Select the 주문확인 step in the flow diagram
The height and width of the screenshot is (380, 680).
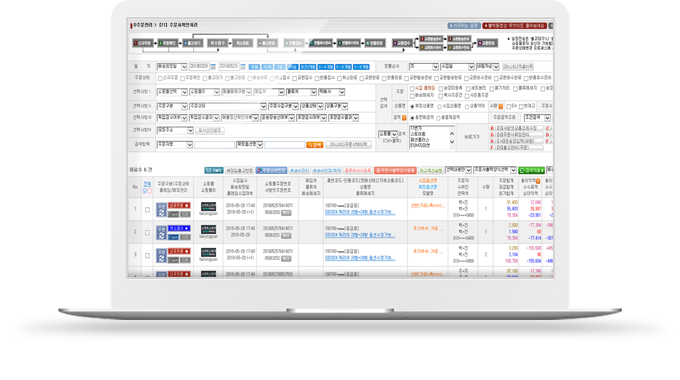tap(167, 43)
